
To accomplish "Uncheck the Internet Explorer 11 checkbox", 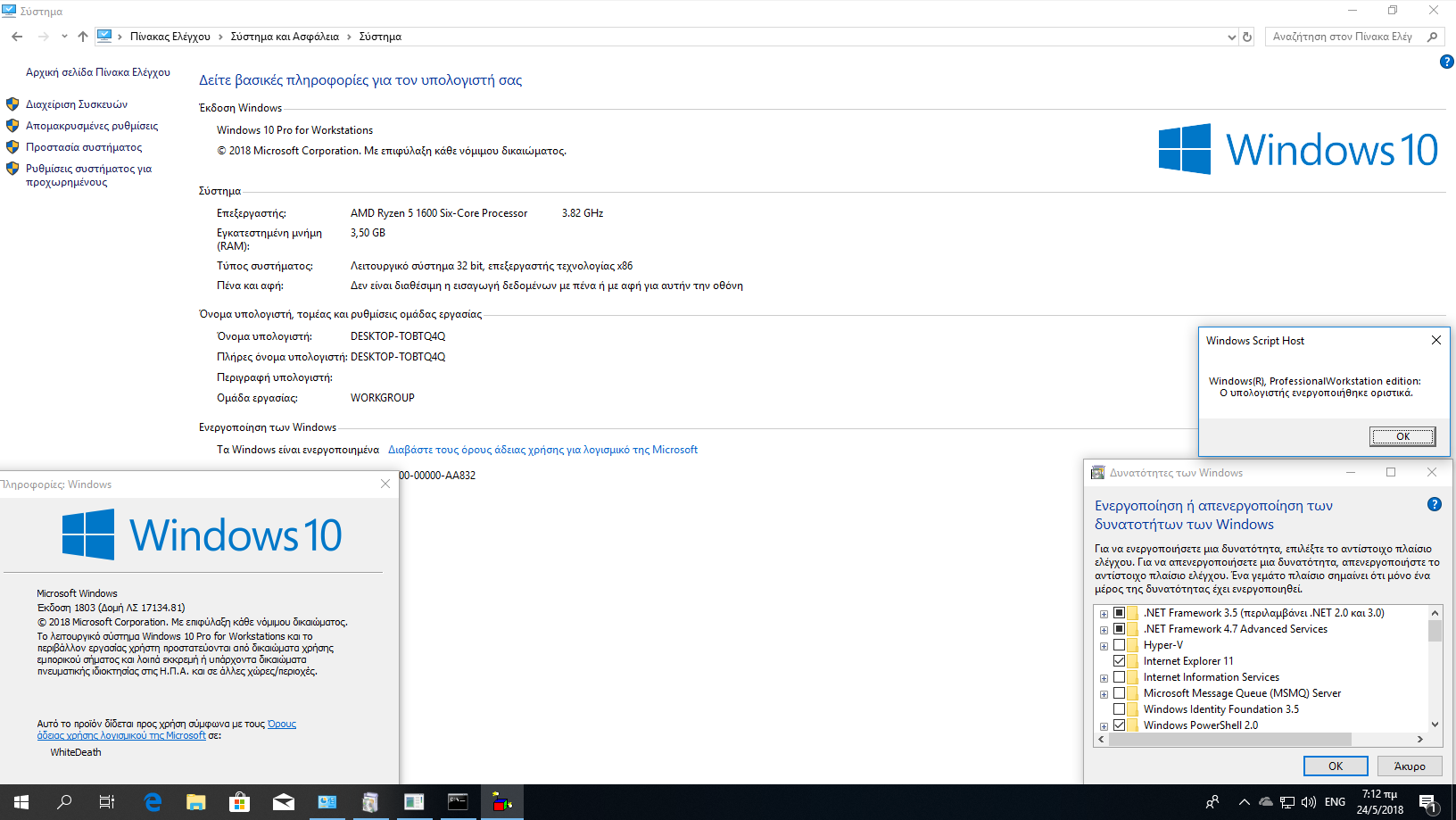I will [x=1119, y=661].
